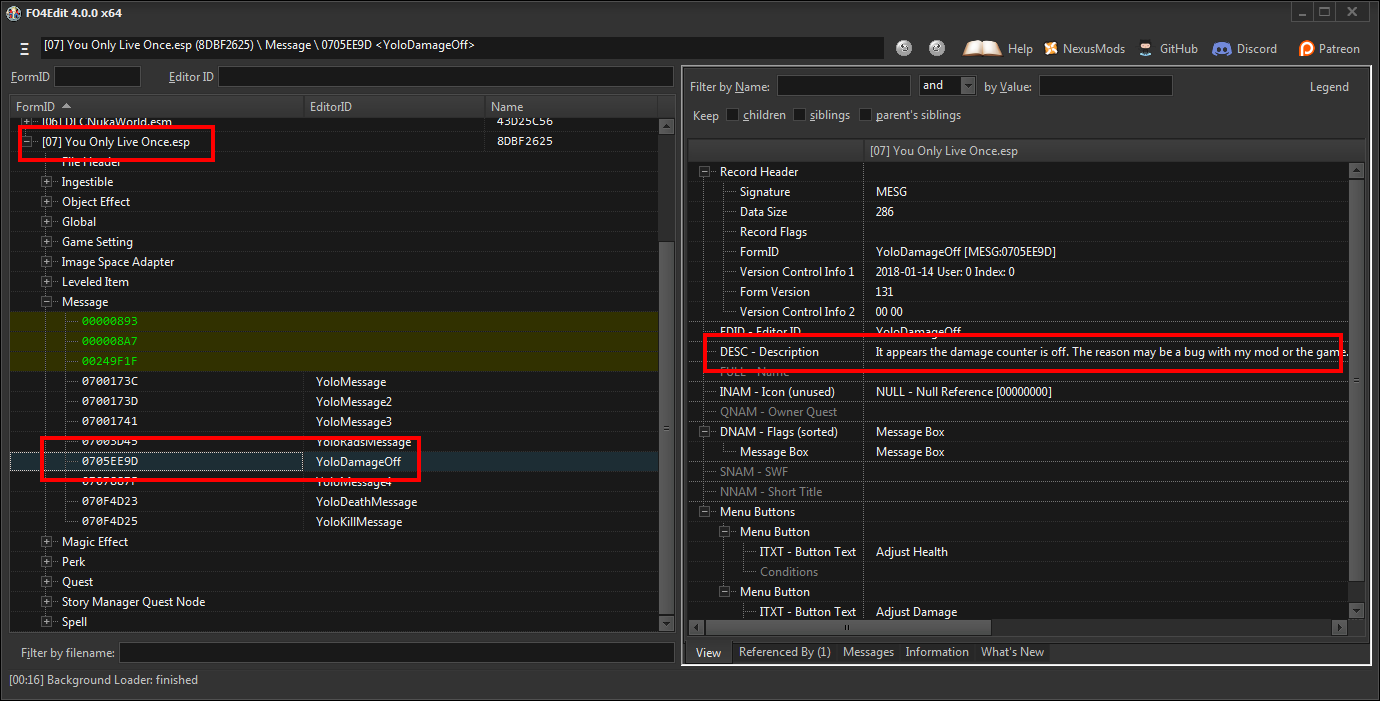Expand the Quest tree node

click(46, 581)
